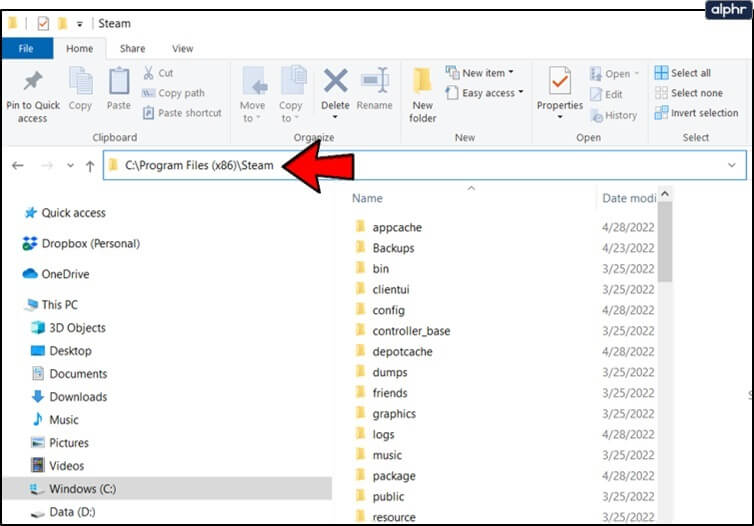Click the Pin to Quick access icon
Viewport: 754px width, 526px height.
[33, 82]
